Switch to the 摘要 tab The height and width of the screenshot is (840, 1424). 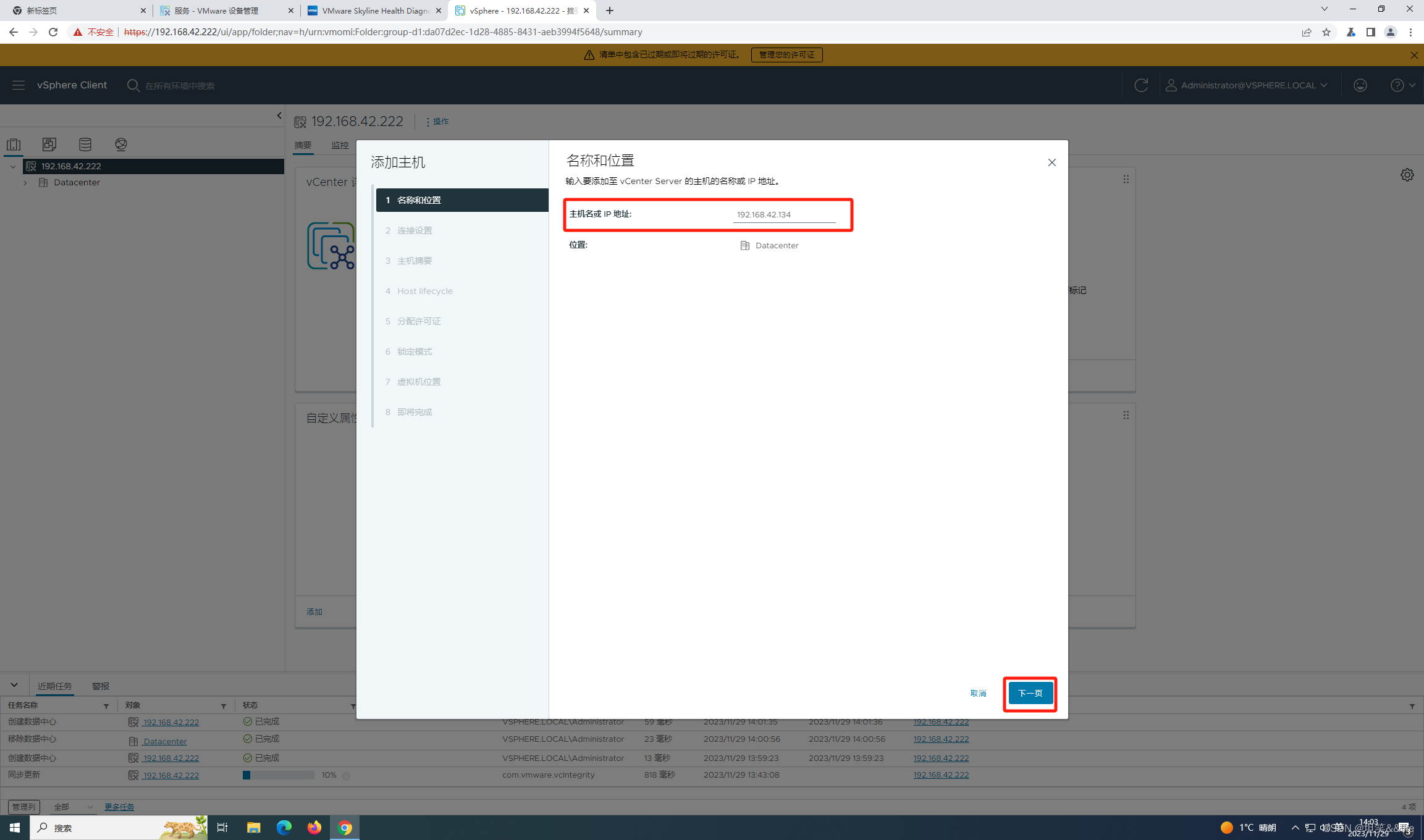pos(303,145)
